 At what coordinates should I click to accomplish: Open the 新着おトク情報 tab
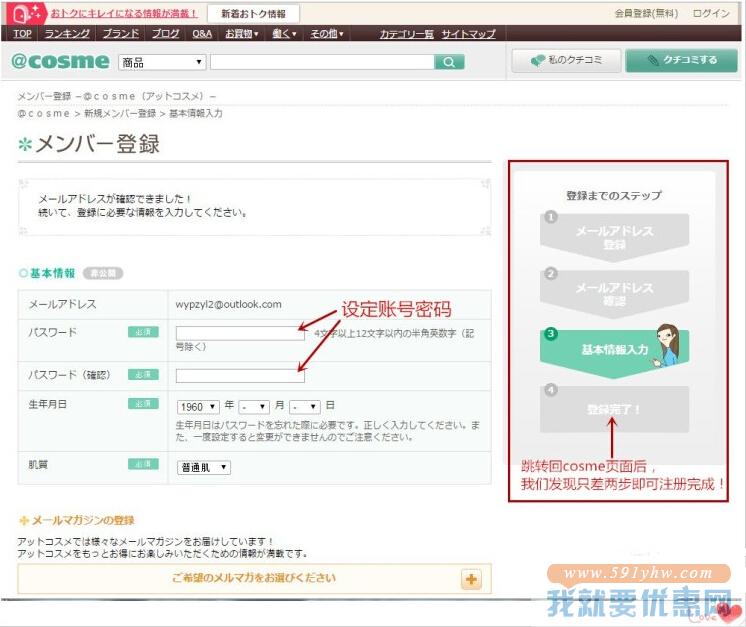pos(254,14)
